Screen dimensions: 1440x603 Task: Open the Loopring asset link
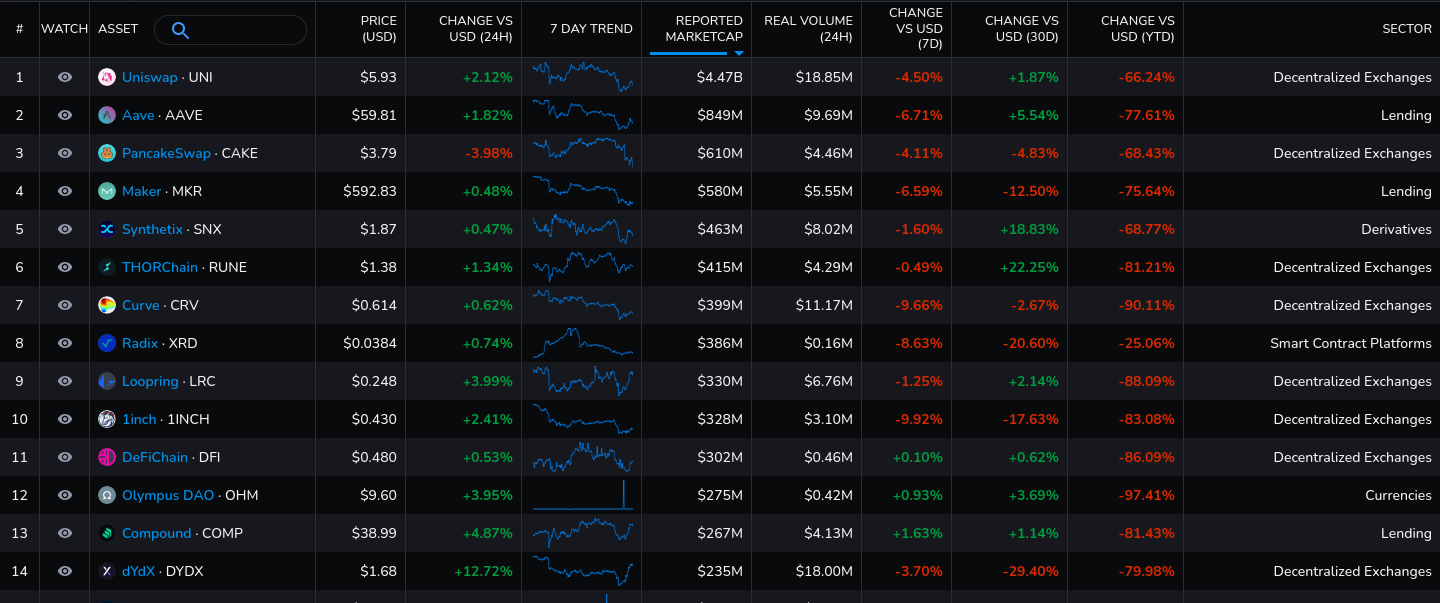[150, 381]
